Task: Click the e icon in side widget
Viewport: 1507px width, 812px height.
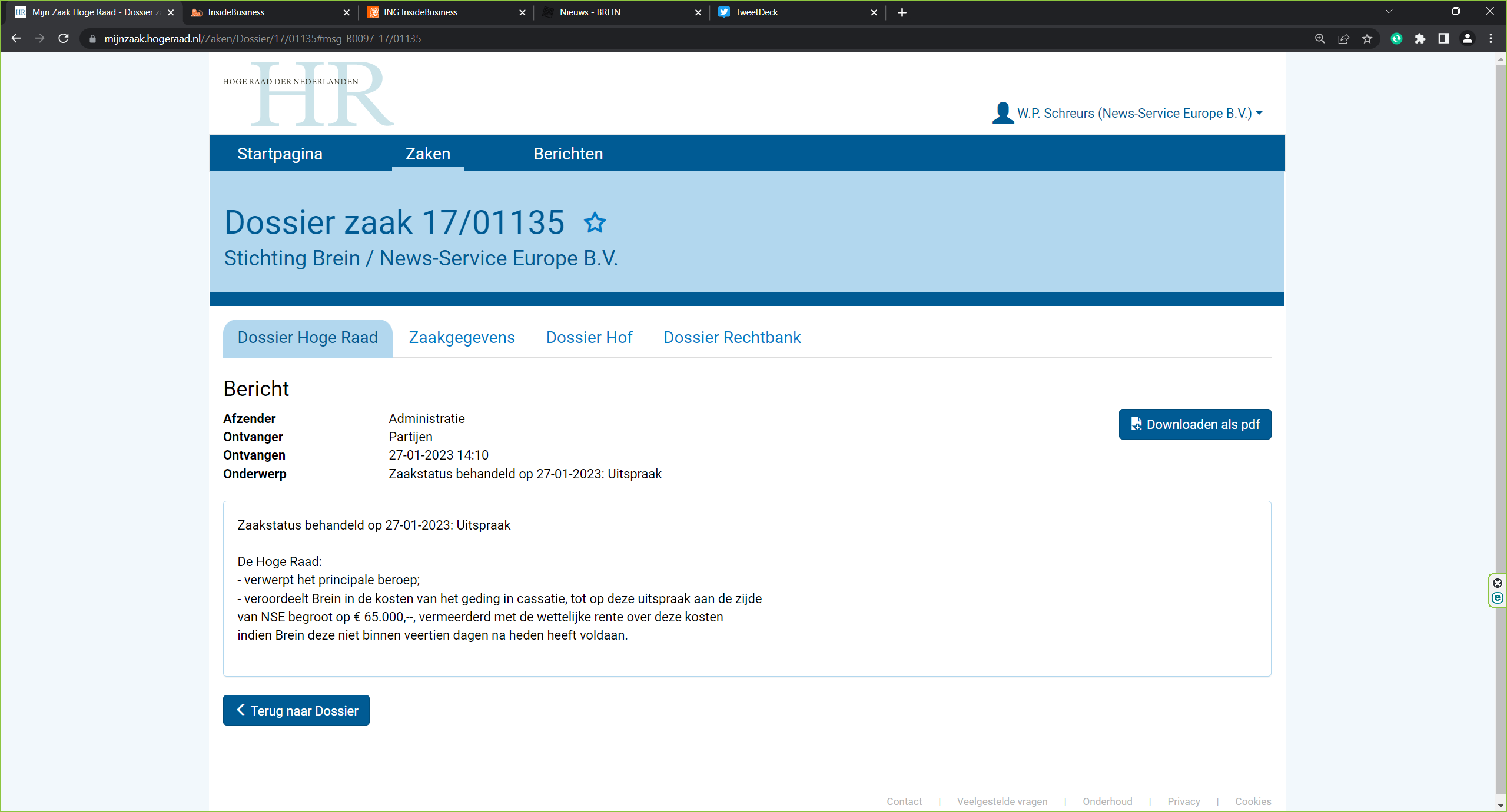Action: [1498, 598]
